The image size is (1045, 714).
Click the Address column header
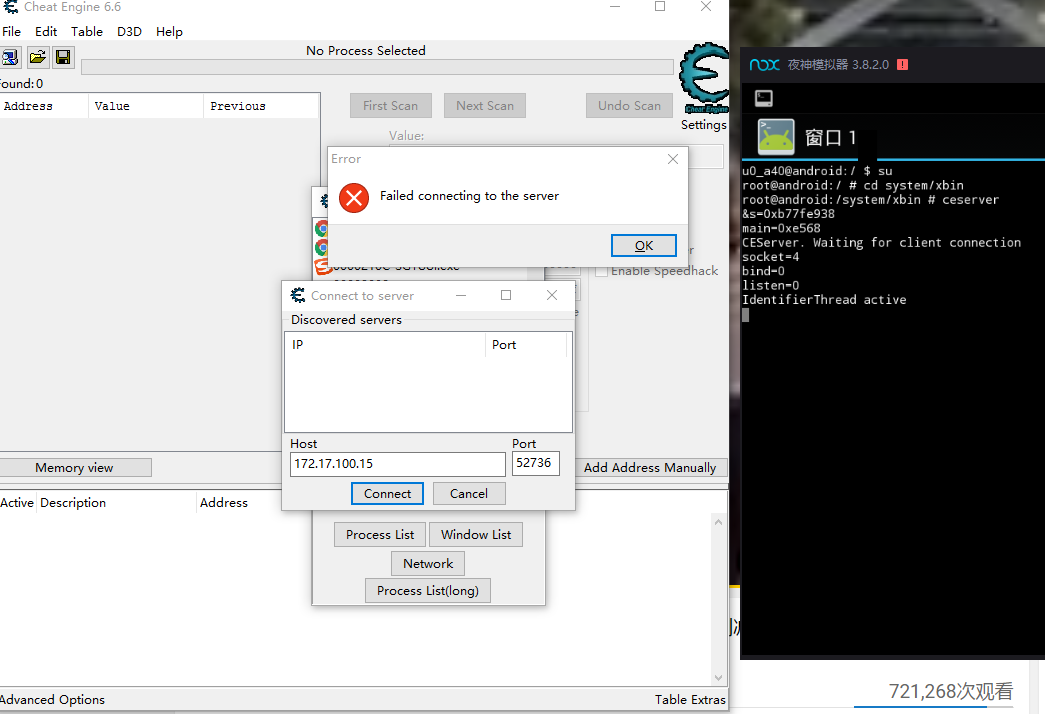point(28,106)
